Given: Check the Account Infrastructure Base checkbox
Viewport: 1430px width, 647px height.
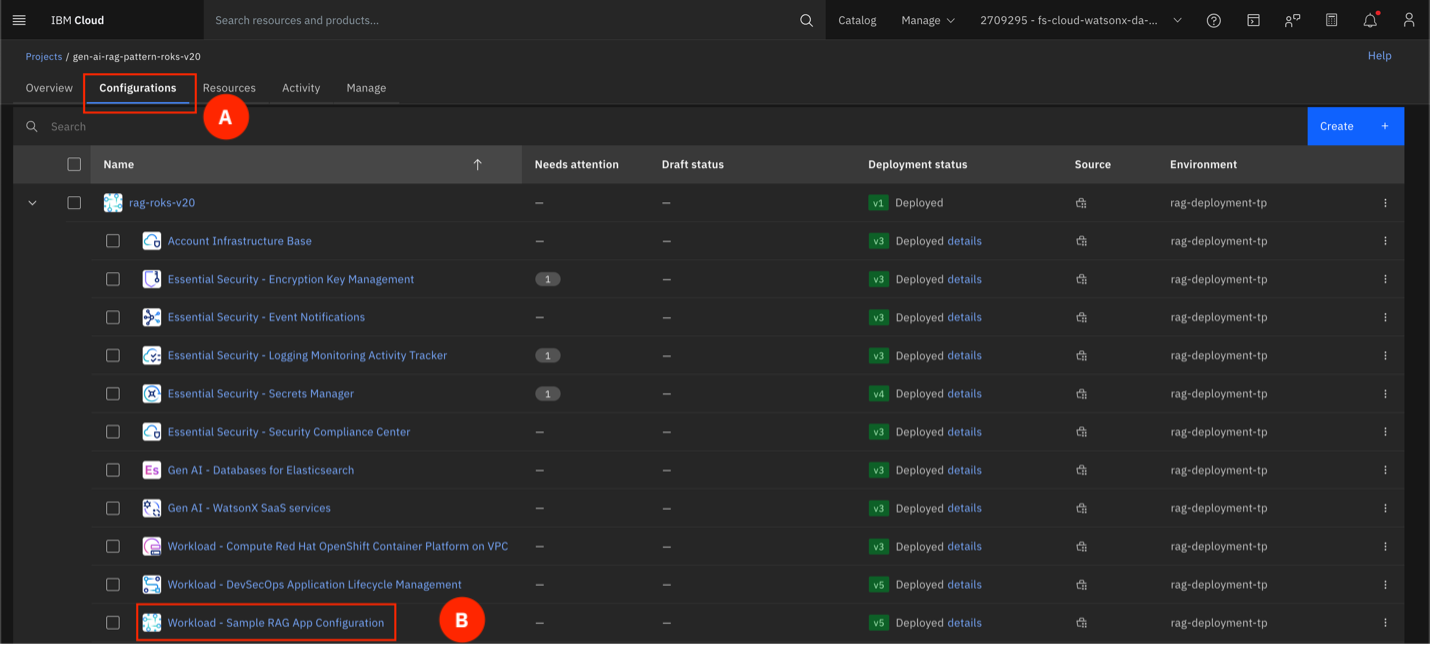Looking at the screenshot, I should [x=113, y=241].
